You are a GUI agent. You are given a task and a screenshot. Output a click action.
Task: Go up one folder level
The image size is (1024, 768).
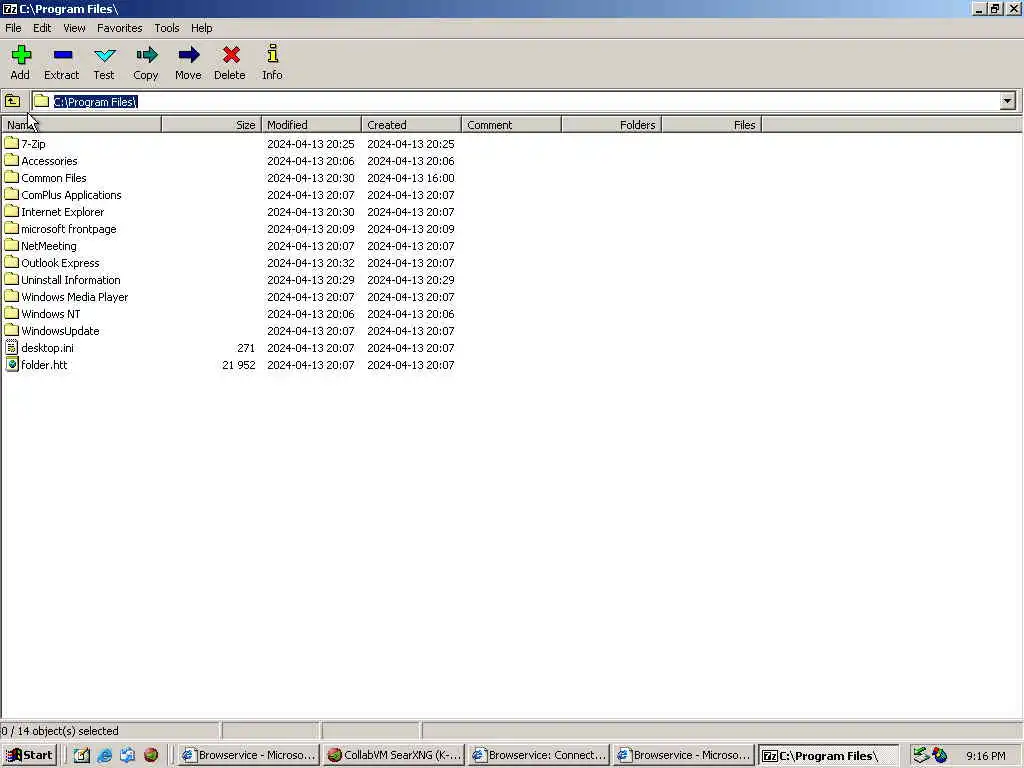pyautogui.click(x=12, y=101)
